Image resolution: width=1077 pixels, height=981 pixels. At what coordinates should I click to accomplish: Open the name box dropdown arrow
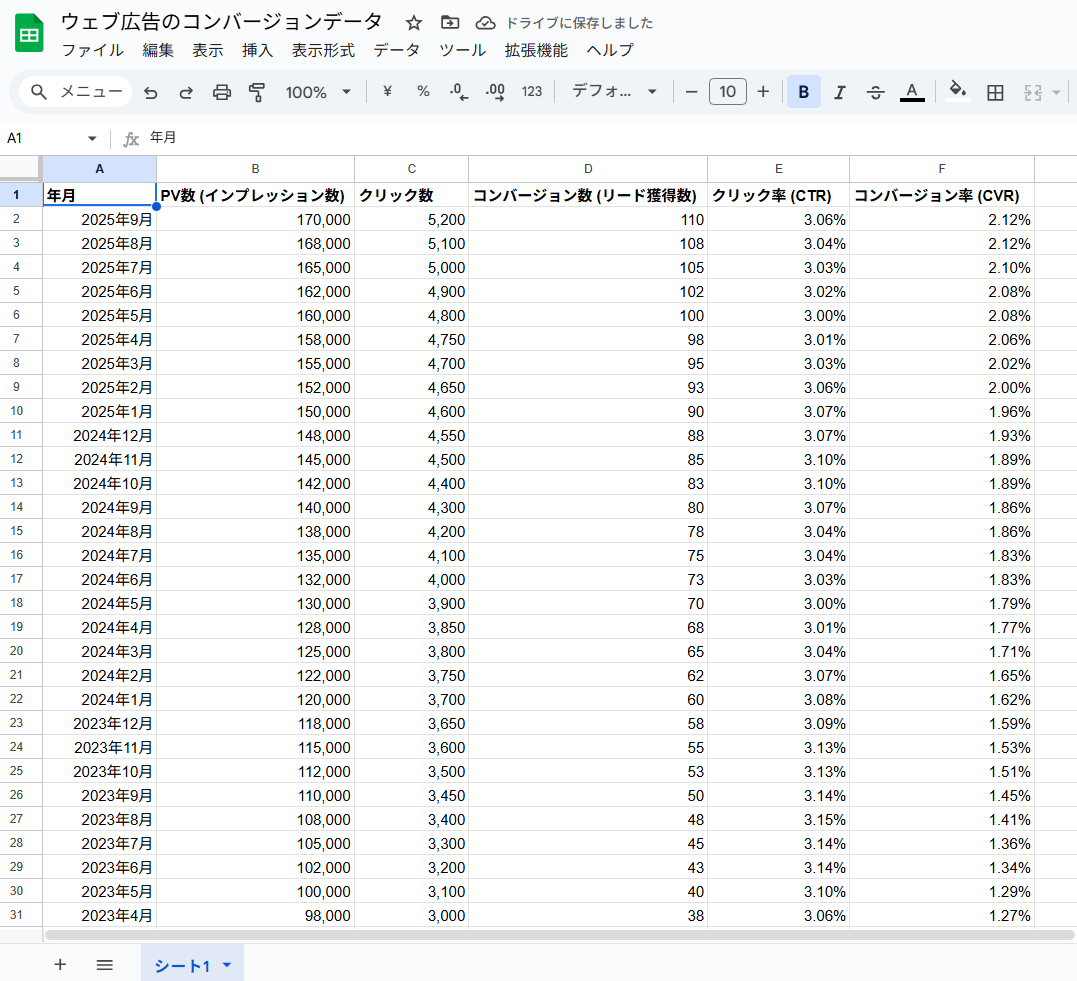pyautogui.click(x=92, y=138)
